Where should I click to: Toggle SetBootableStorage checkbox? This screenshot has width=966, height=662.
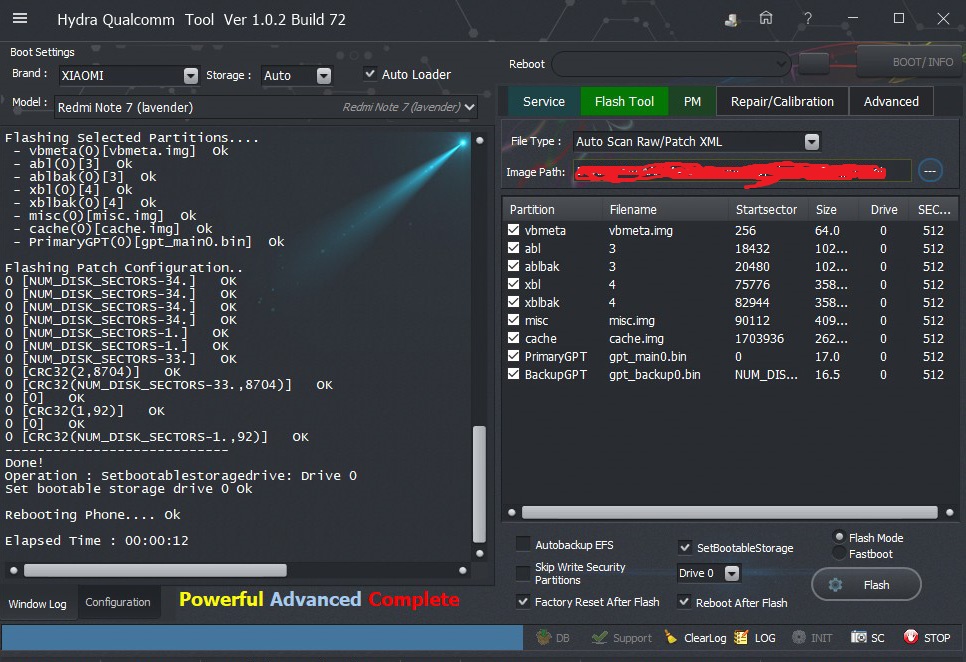[x=684, y=547]
